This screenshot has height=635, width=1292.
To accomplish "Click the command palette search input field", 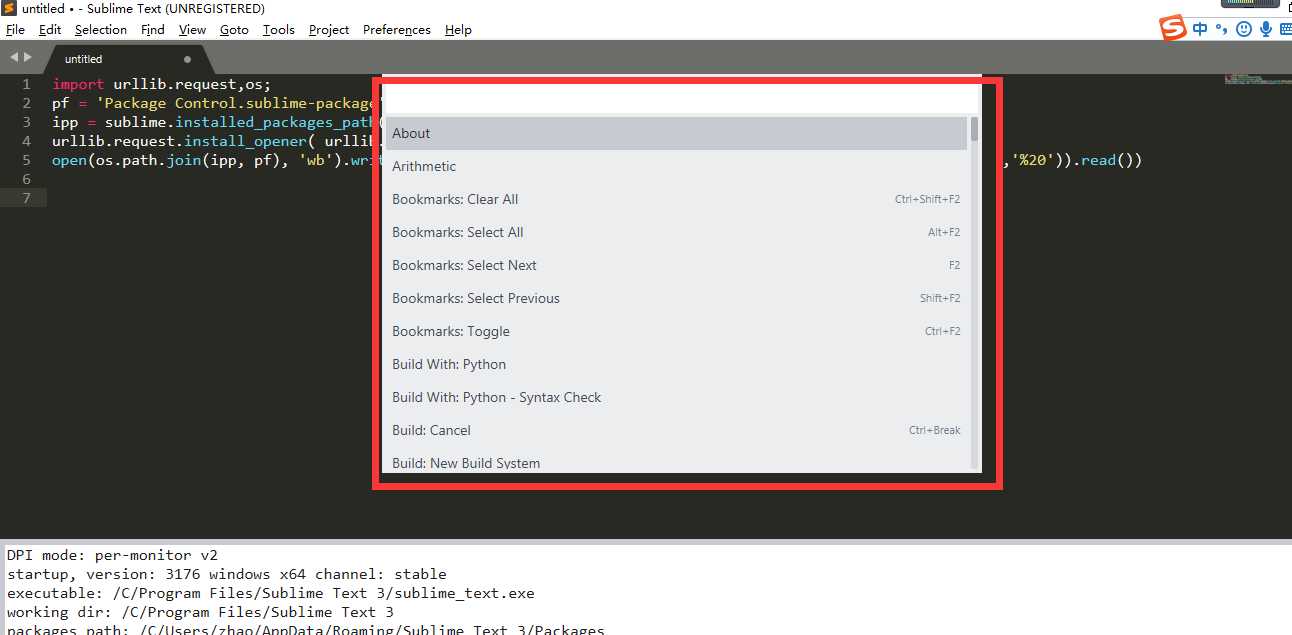I will (x=680, y=98).
